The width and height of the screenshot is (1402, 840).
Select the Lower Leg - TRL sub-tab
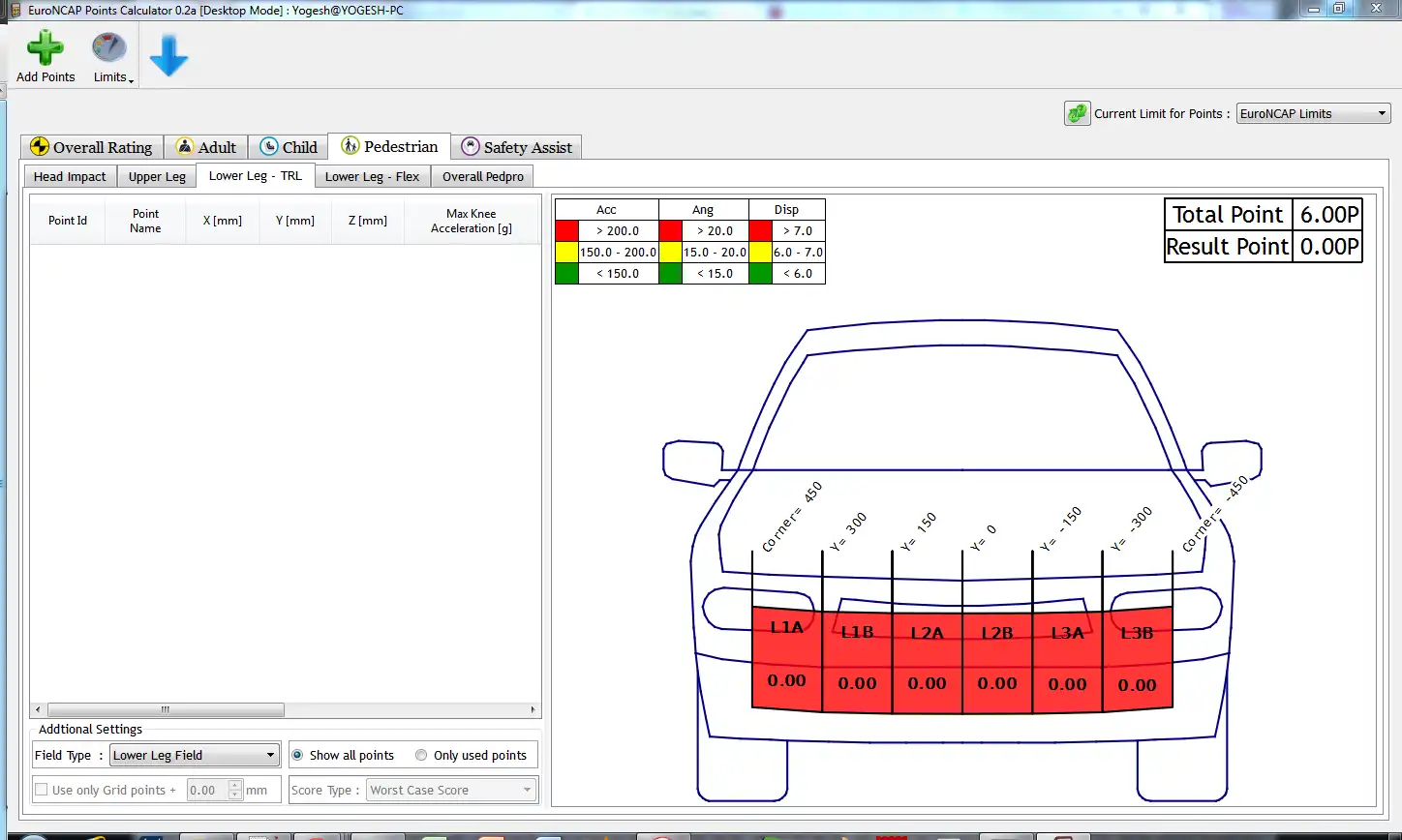256,175
